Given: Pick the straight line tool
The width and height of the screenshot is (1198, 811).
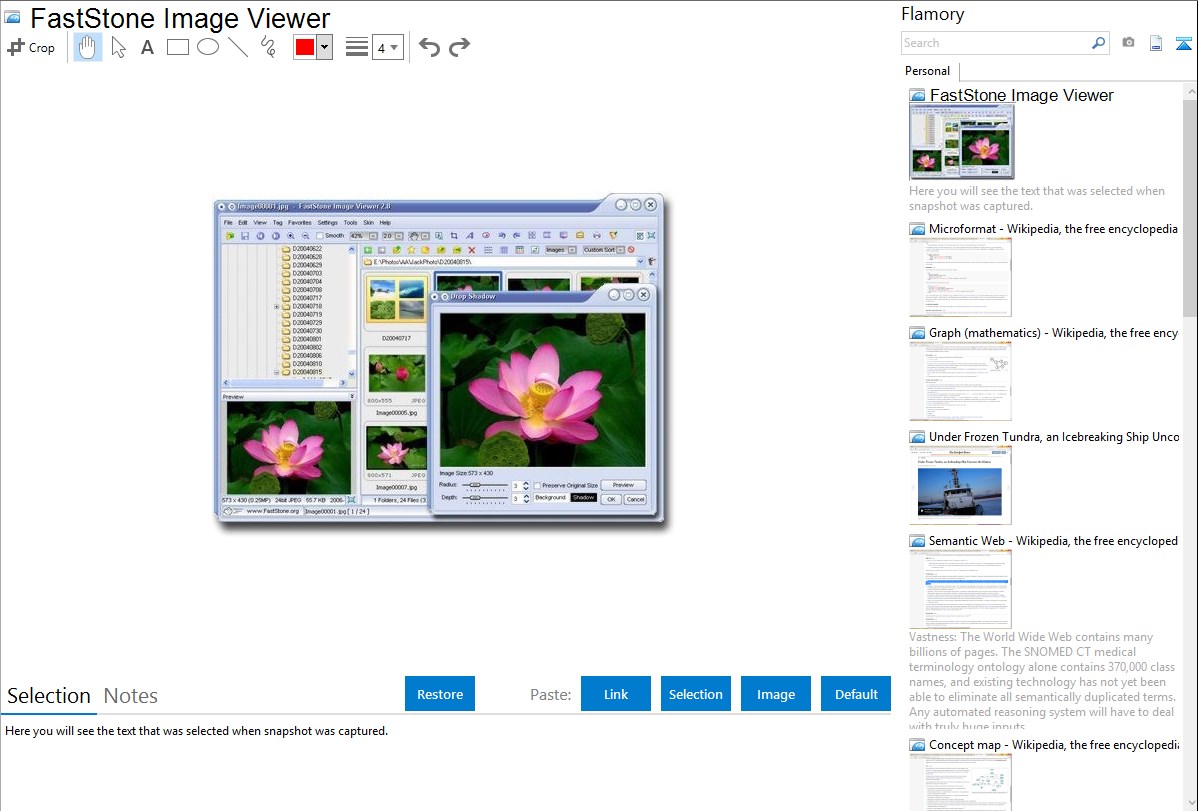Looking at the screenshot, I should click(238, 47).
